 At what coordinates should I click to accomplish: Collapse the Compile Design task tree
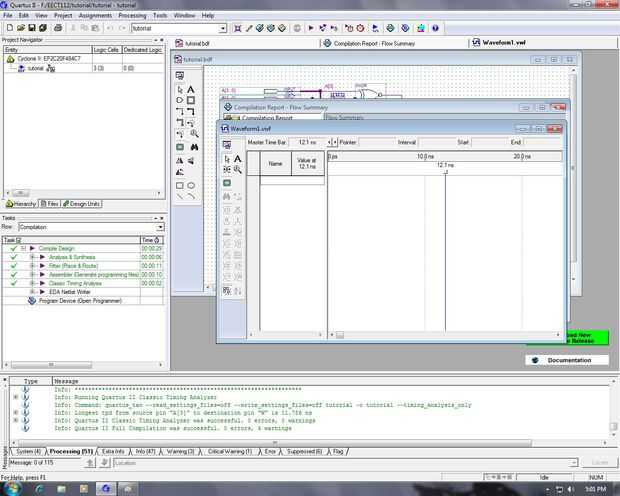(23, 248)
